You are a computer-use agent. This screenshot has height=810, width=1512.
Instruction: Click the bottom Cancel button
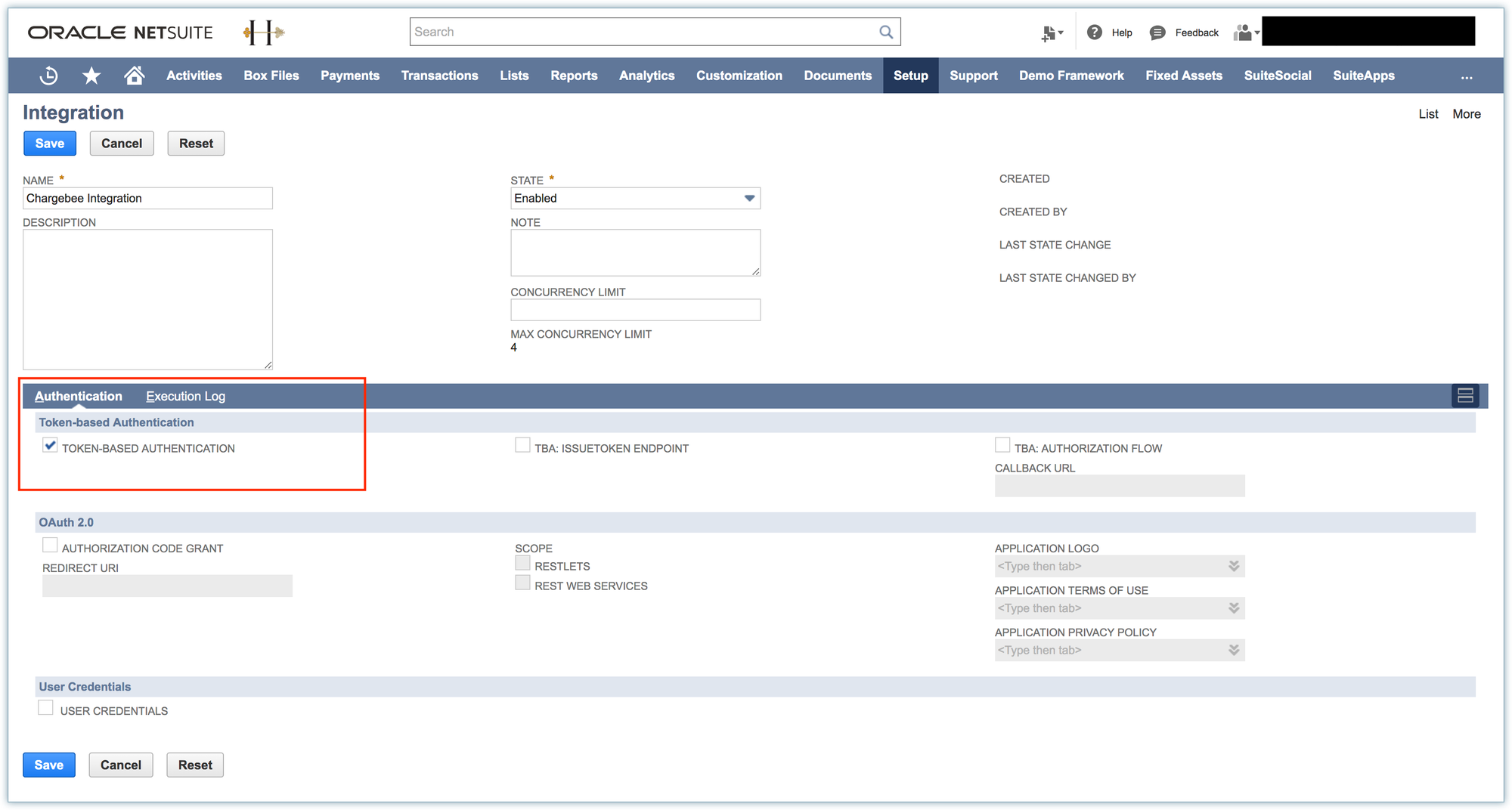(x=121, y=765)
